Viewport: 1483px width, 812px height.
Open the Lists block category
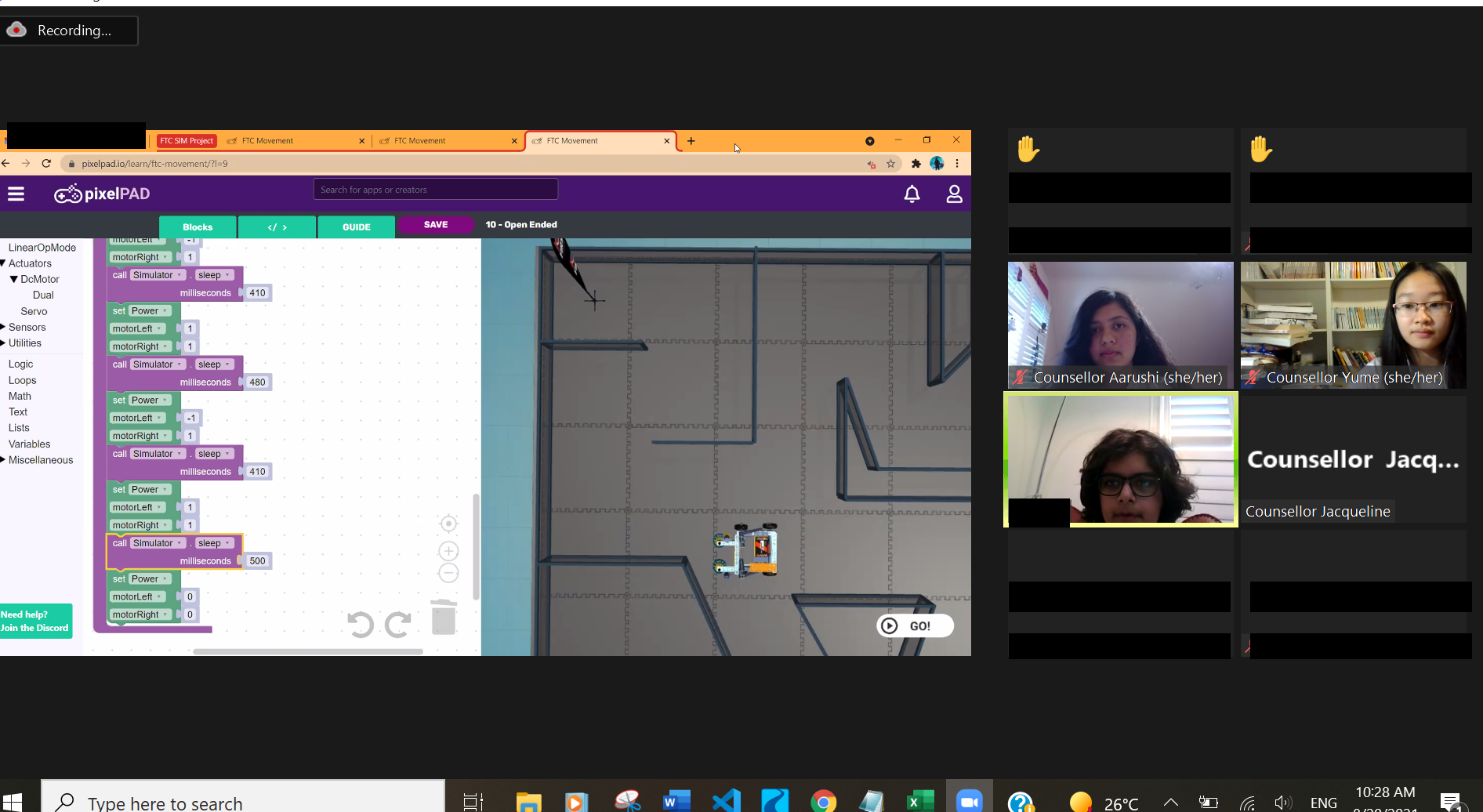pyautogui.click(x=19, y=428)
